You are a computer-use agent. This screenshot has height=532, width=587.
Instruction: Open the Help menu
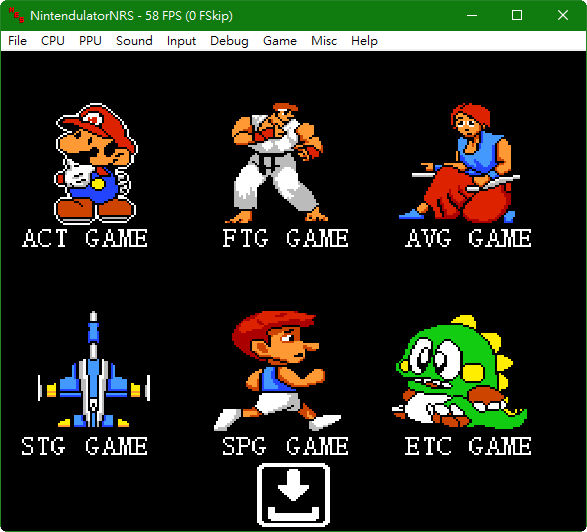(364, 40)
